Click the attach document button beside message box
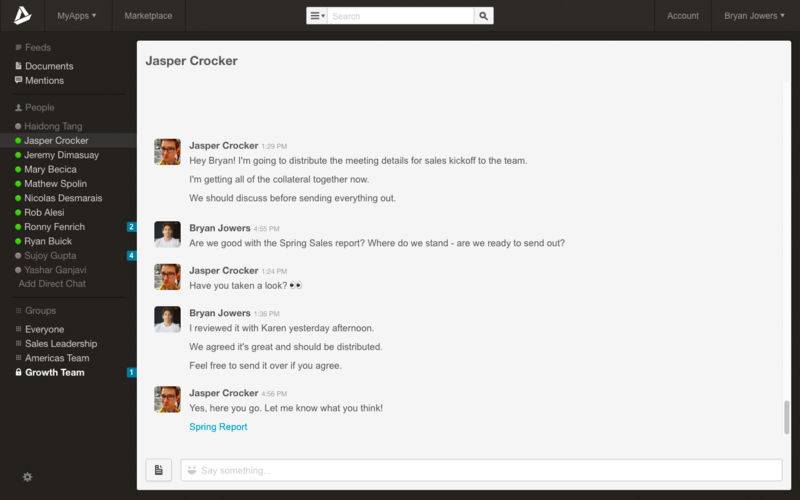The height and width of the screenshot is (500, 800). click(158, 470)
